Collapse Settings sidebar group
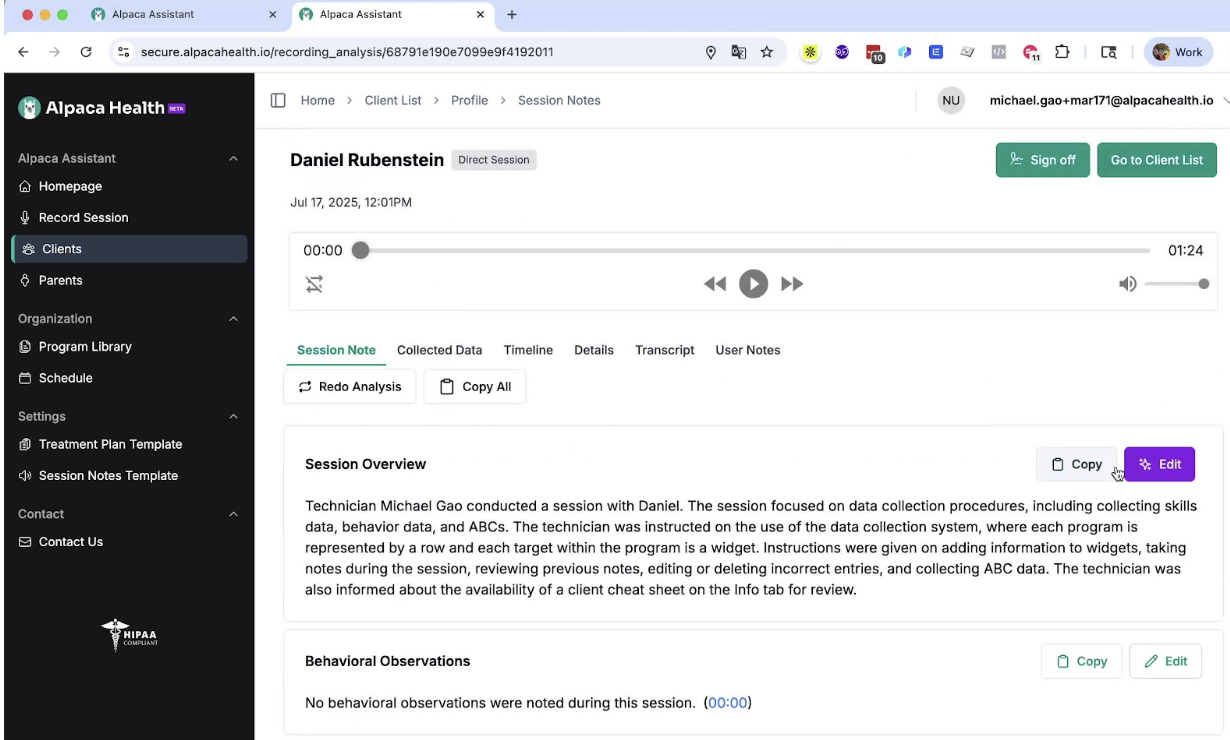 click(233, 416)
